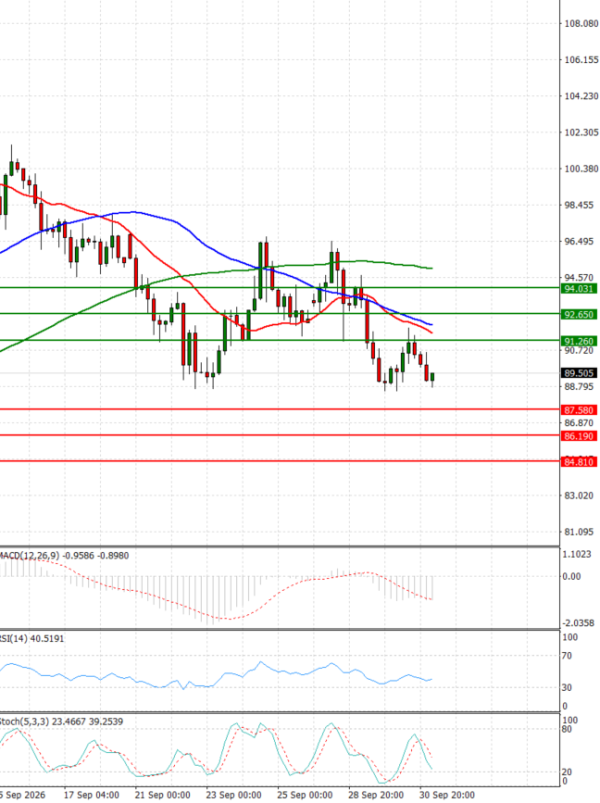The image size is (600, 803).
Task: Click the Stochastic scale value 20
Action: click(x=567, y=772)
